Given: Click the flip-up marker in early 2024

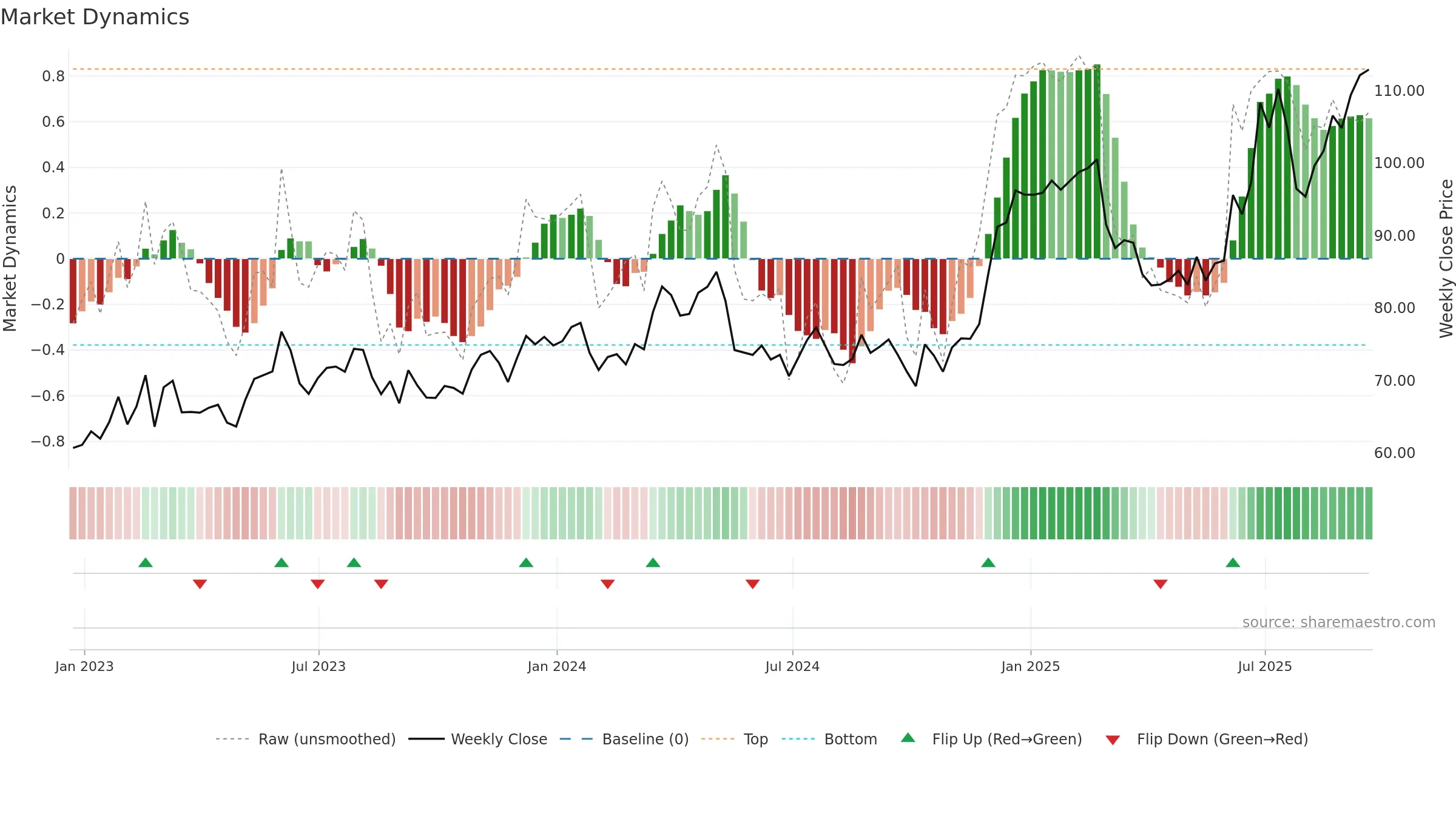Looking at the screenshot, I should (x=653, y=562).
